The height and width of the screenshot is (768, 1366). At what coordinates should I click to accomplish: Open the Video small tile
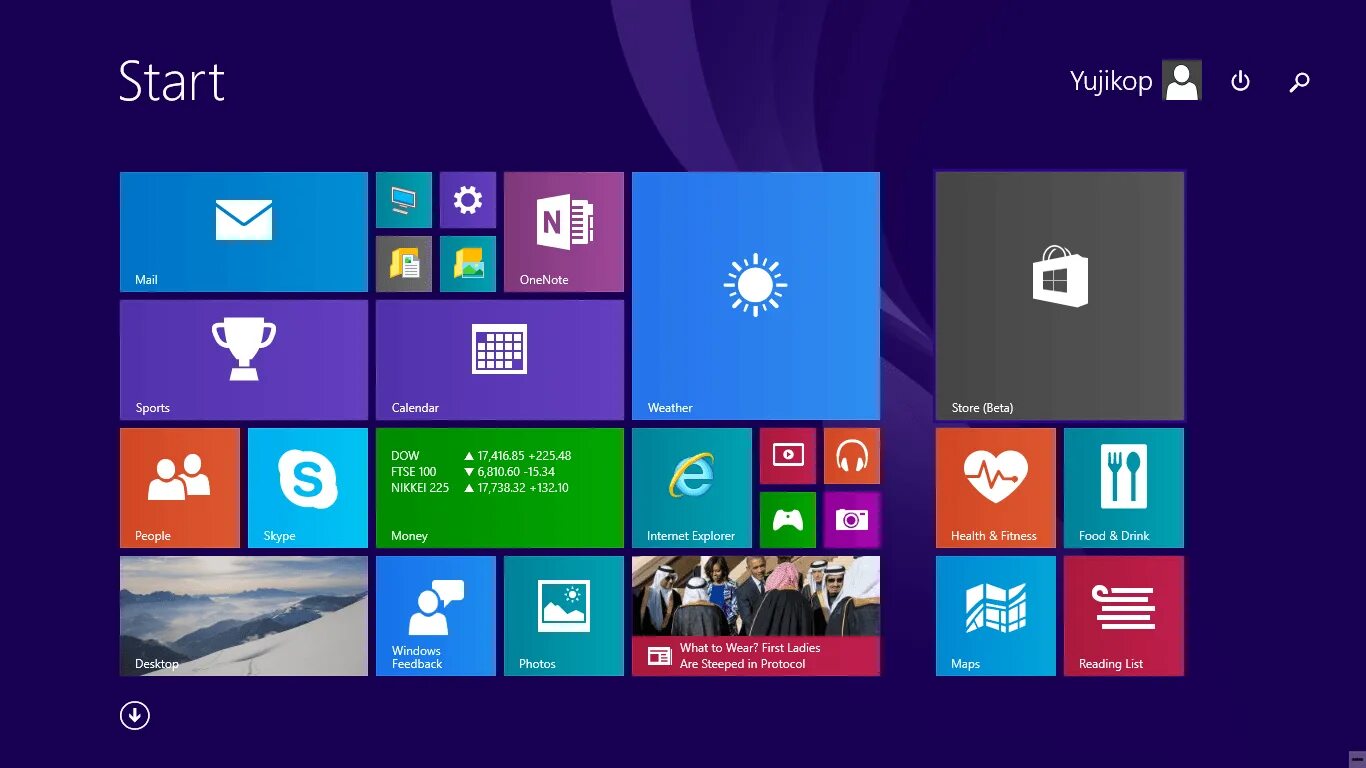pyautogui.click(x=788, y=456)
